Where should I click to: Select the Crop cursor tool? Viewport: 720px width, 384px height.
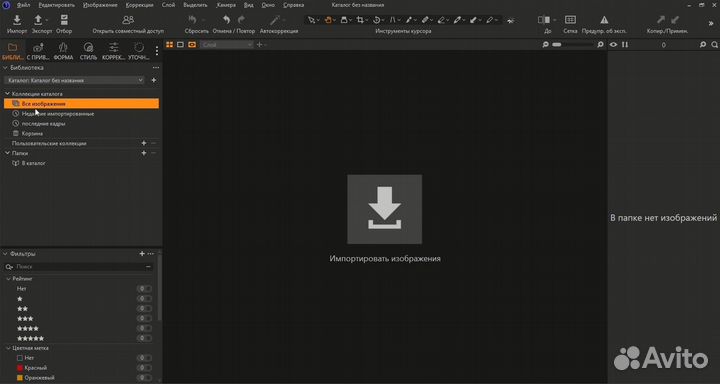pyautogui.click(x=360, y=20)
